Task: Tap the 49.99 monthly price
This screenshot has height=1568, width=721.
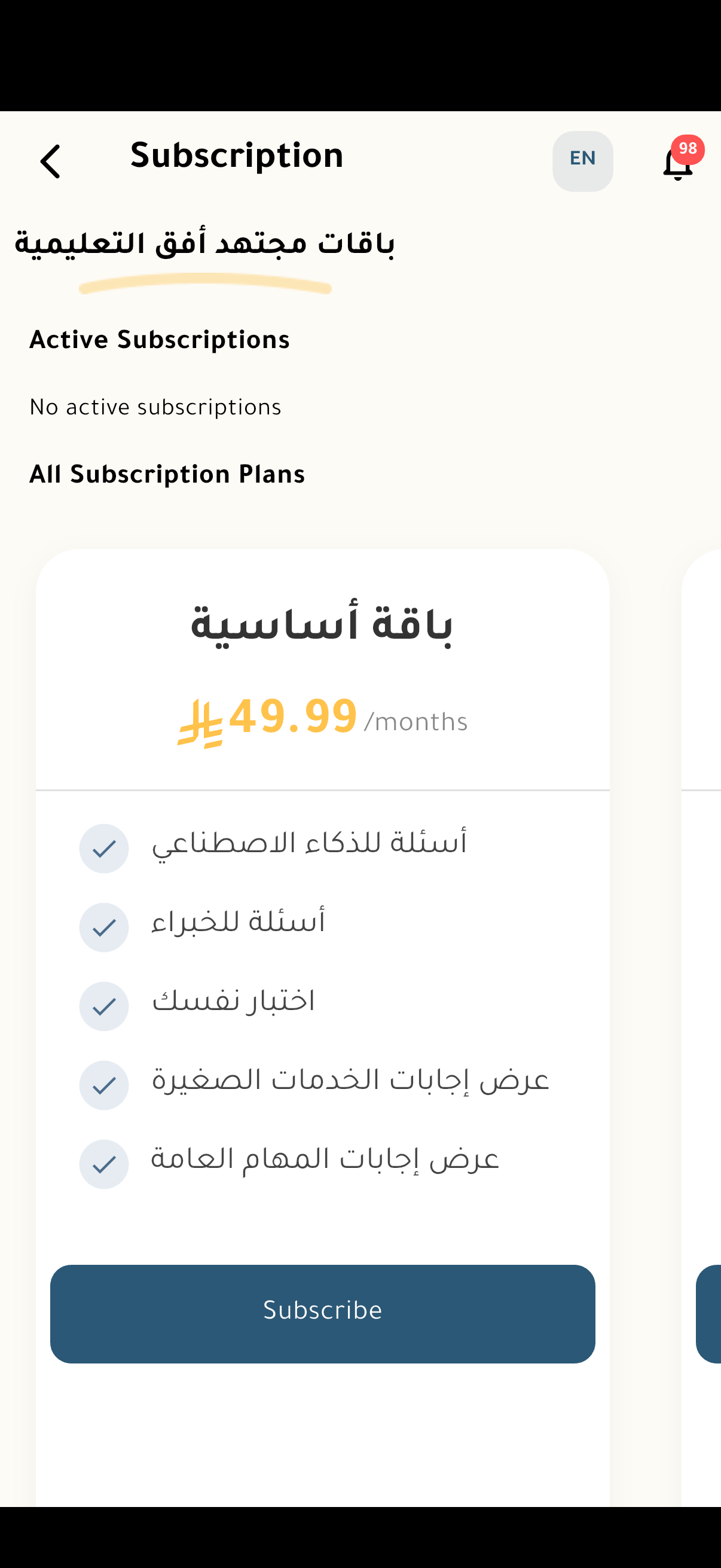Action: [294, 718]
